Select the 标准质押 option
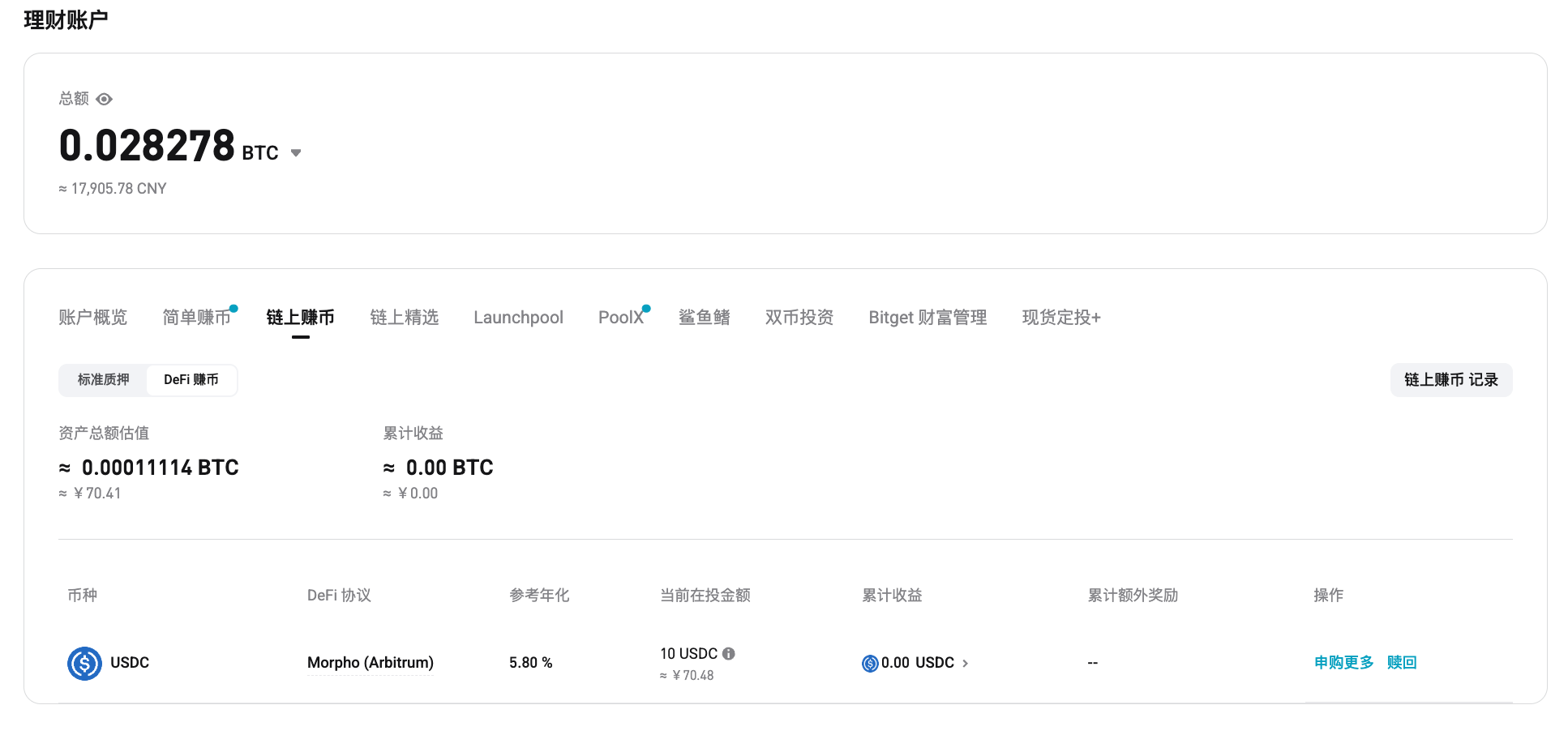 click(103, 379)
